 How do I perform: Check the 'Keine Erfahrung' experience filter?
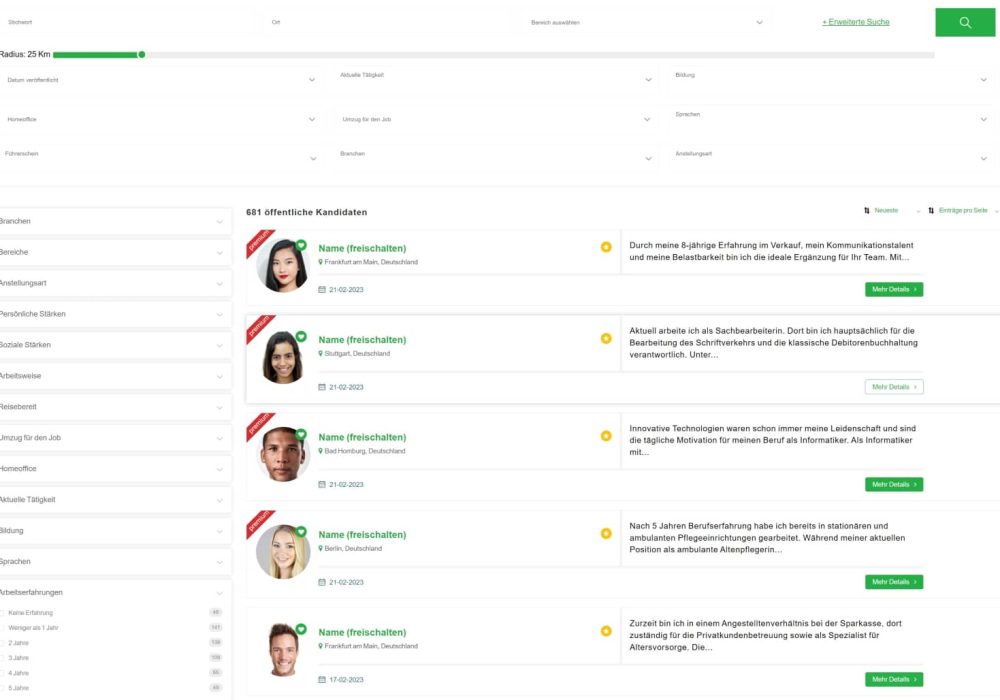(x=3, y=612)
